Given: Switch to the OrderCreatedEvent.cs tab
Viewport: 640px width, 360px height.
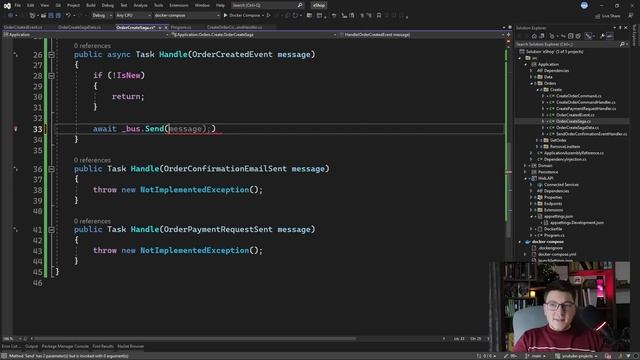Looking at the screenshot, I should (x=23, y=27).
